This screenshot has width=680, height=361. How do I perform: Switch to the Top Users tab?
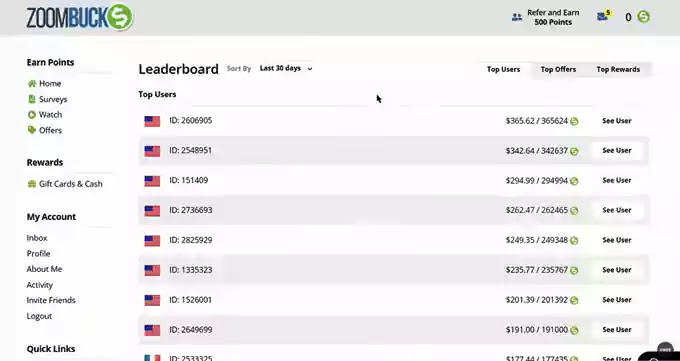coord(503,69)
